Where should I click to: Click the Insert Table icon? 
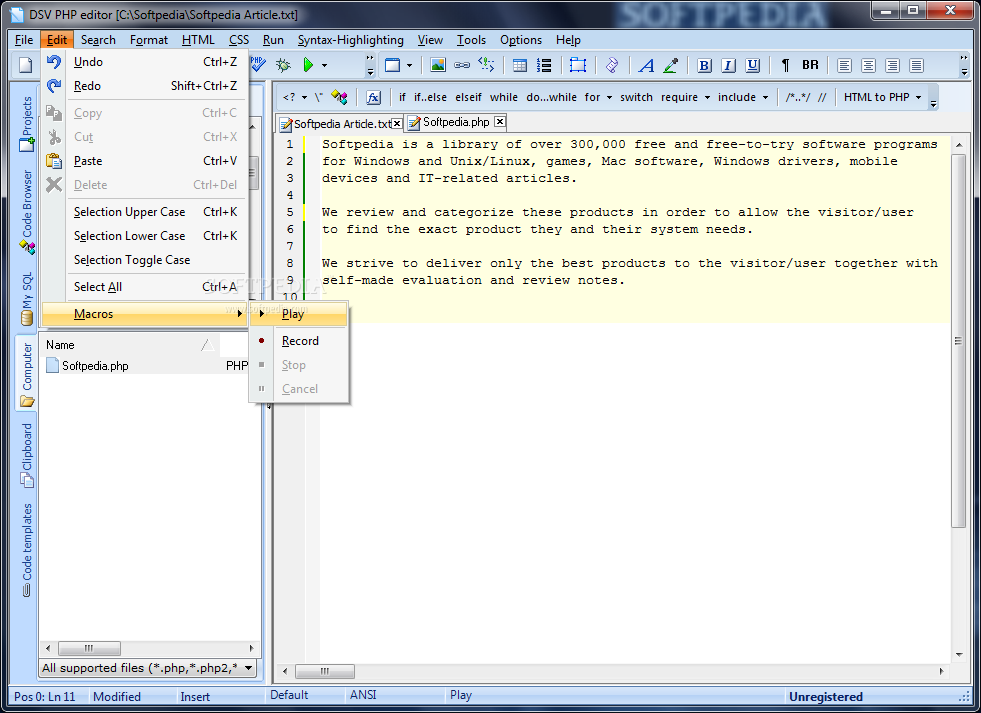519,65
